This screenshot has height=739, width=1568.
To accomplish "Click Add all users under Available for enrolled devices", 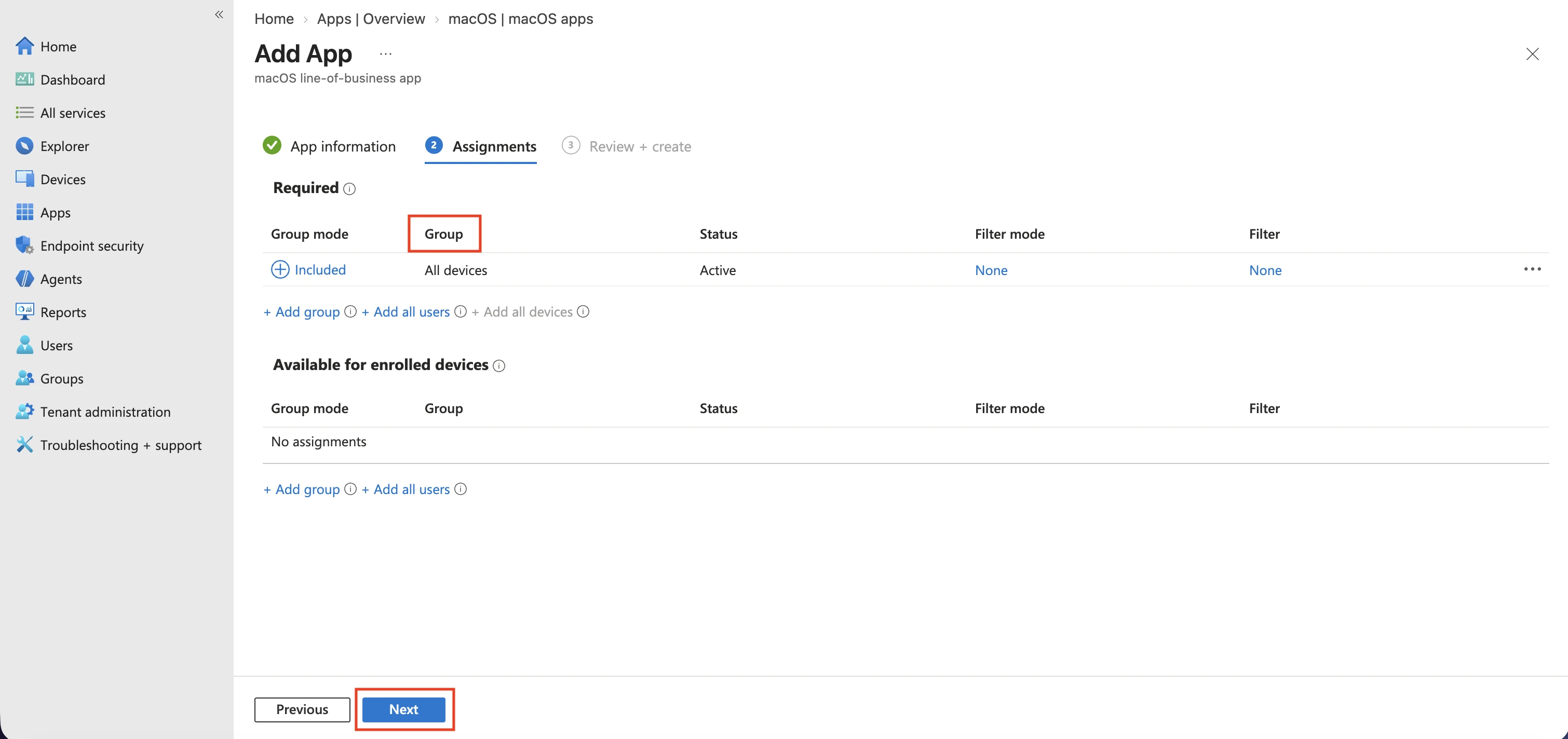I will 406,489.
